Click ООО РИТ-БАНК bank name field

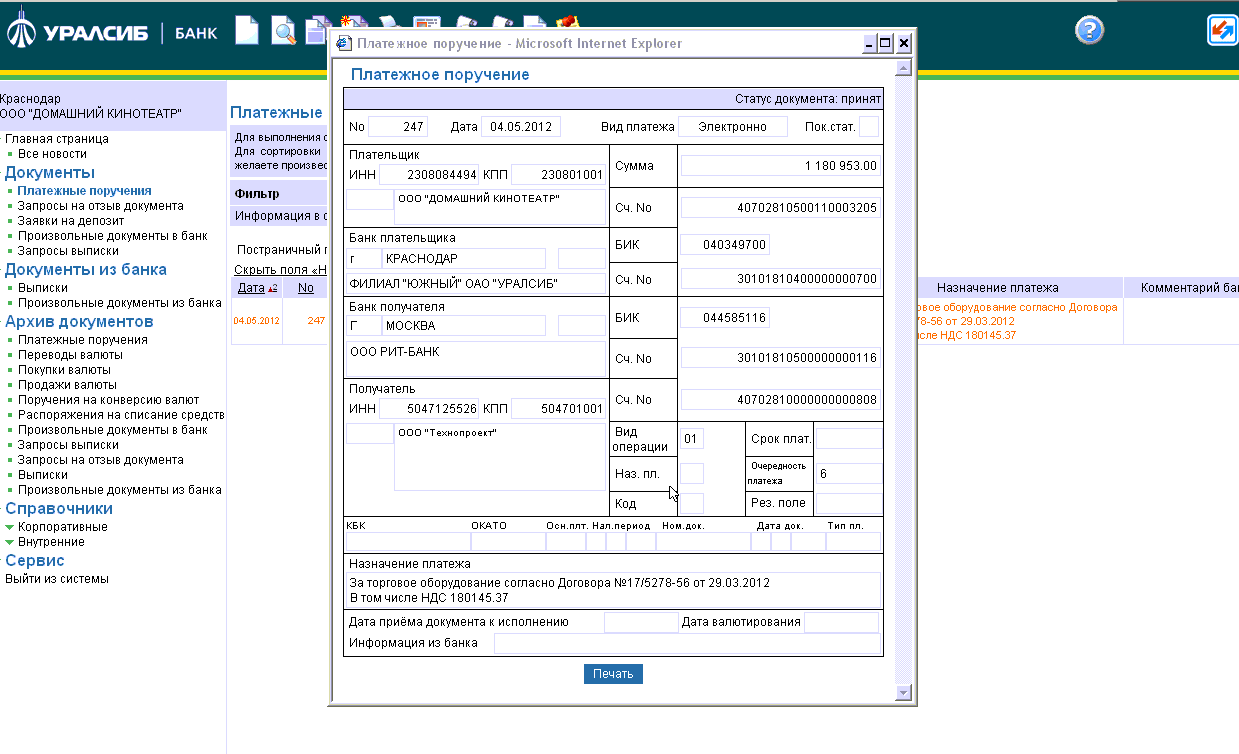476,358
